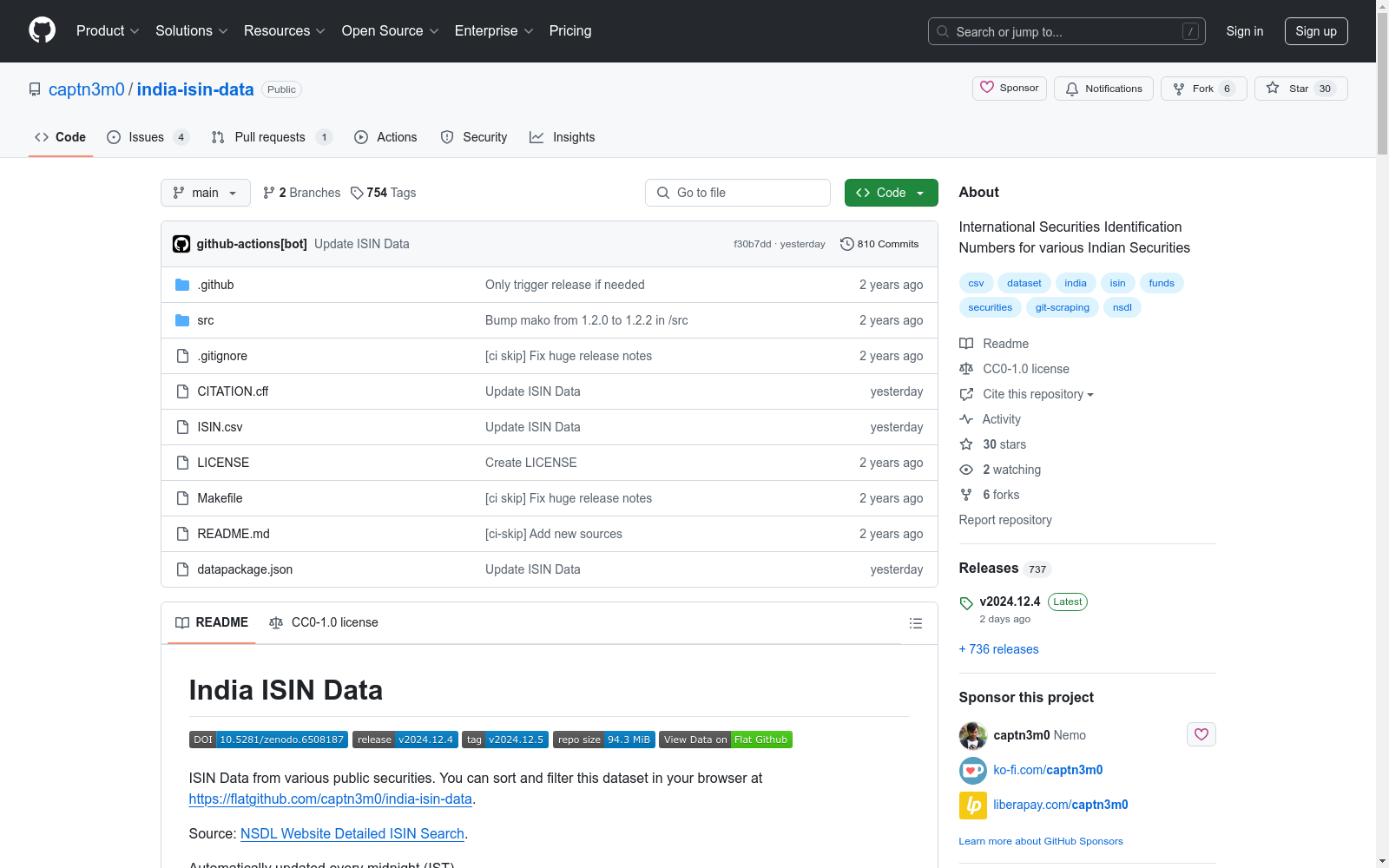This screenshot has width=1389, height=868.
Task: Click the Ko-fi icon in sponsor section
Action: tap(972, 770)
